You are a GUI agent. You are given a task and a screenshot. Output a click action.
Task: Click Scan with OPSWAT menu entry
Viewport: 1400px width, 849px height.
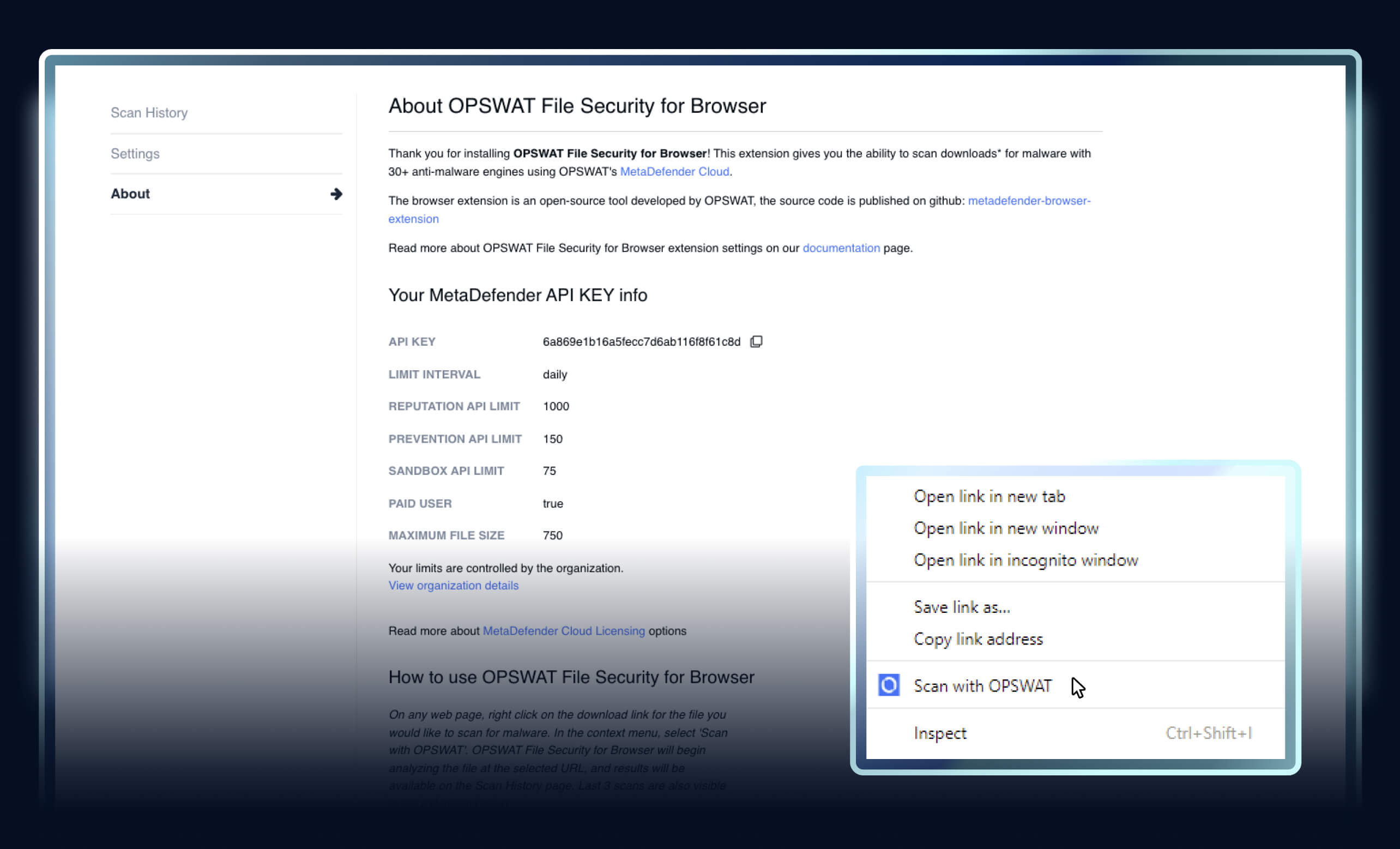982,686
